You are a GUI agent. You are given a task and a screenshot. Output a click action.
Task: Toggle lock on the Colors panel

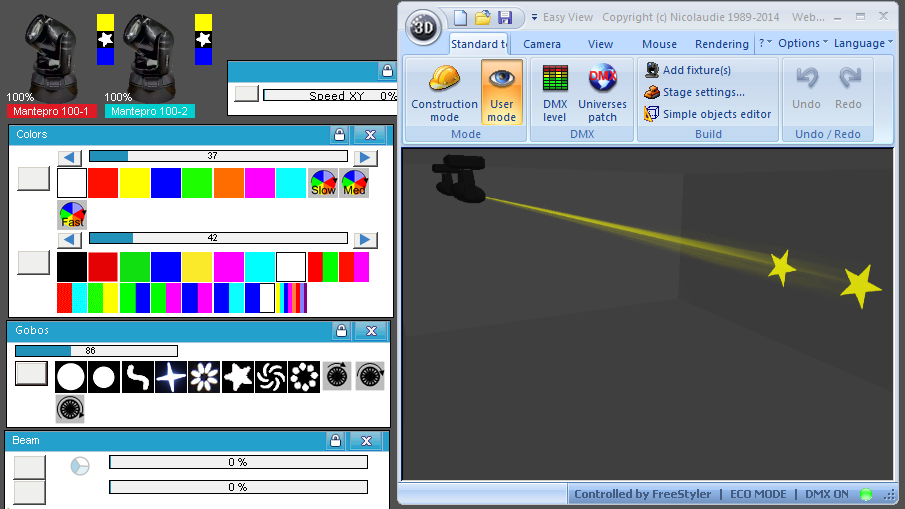pyautogui.click(x=339, y=134)
